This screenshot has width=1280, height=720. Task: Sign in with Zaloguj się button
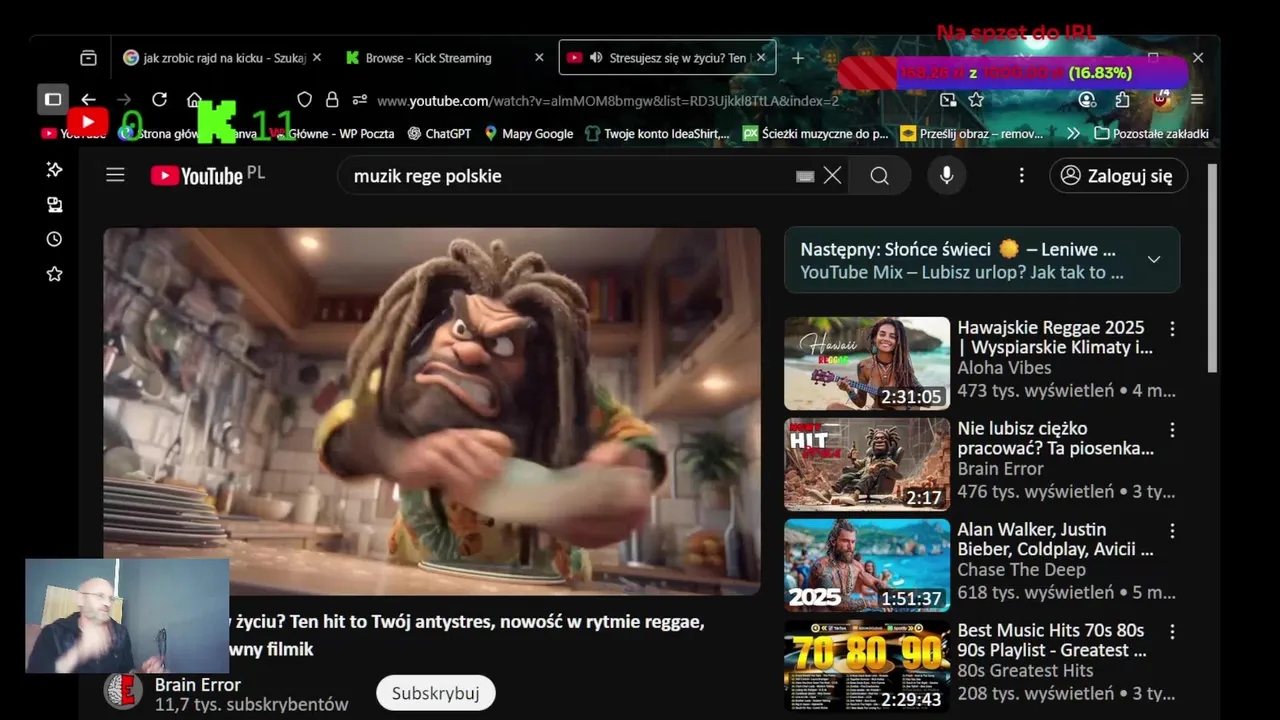coord(1118,176)
